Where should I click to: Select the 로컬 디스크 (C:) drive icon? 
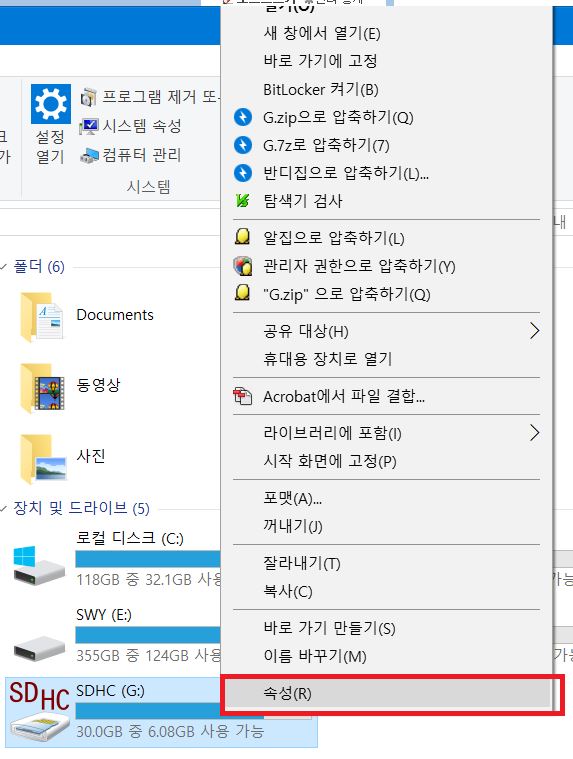pos(39,565)
